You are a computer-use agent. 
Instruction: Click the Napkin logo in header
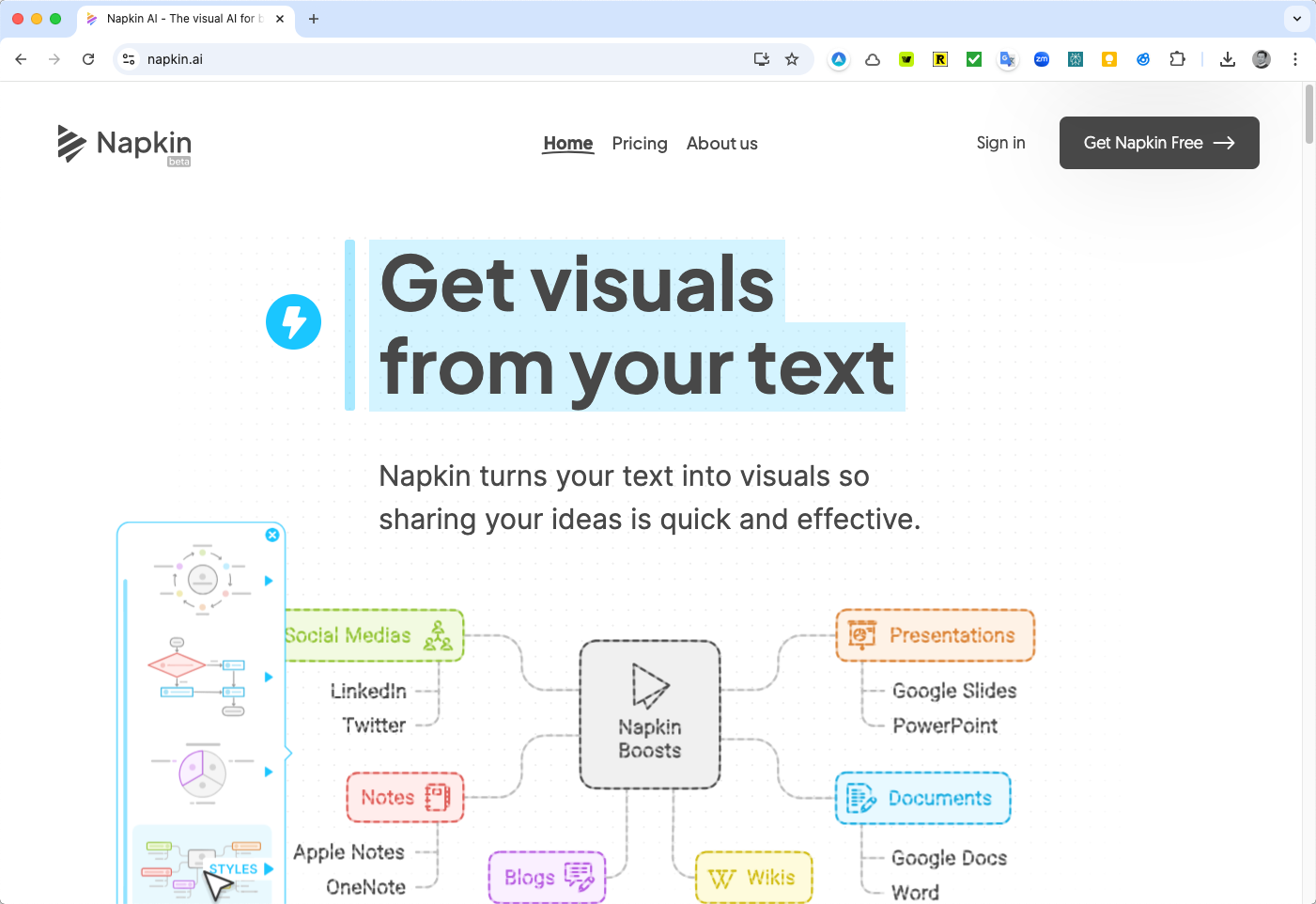tap(124, 144)
